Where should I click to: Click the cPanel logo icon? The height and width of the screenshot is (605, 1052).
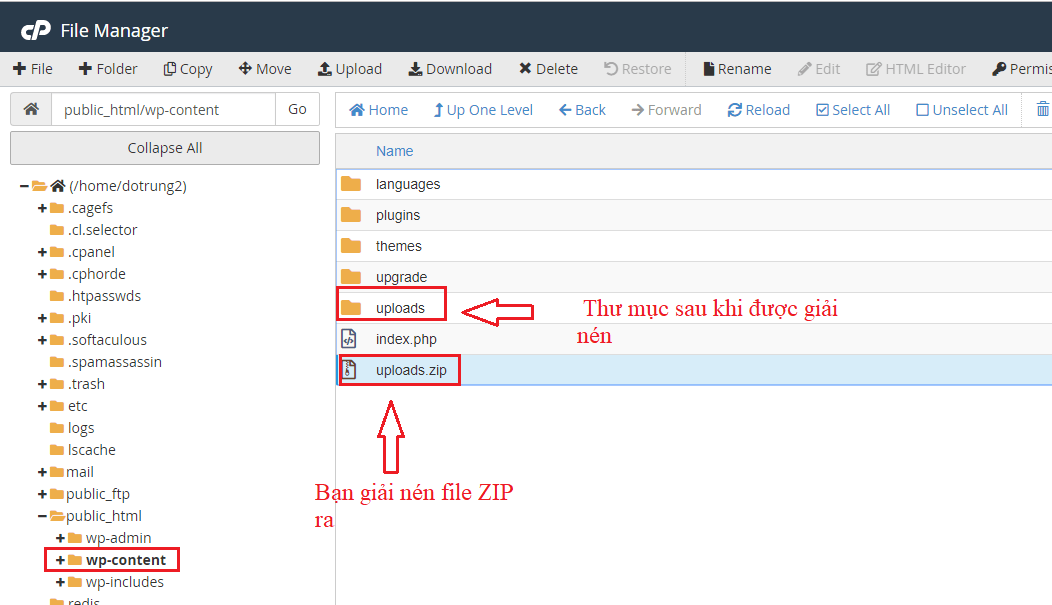[x=36, y=30]
